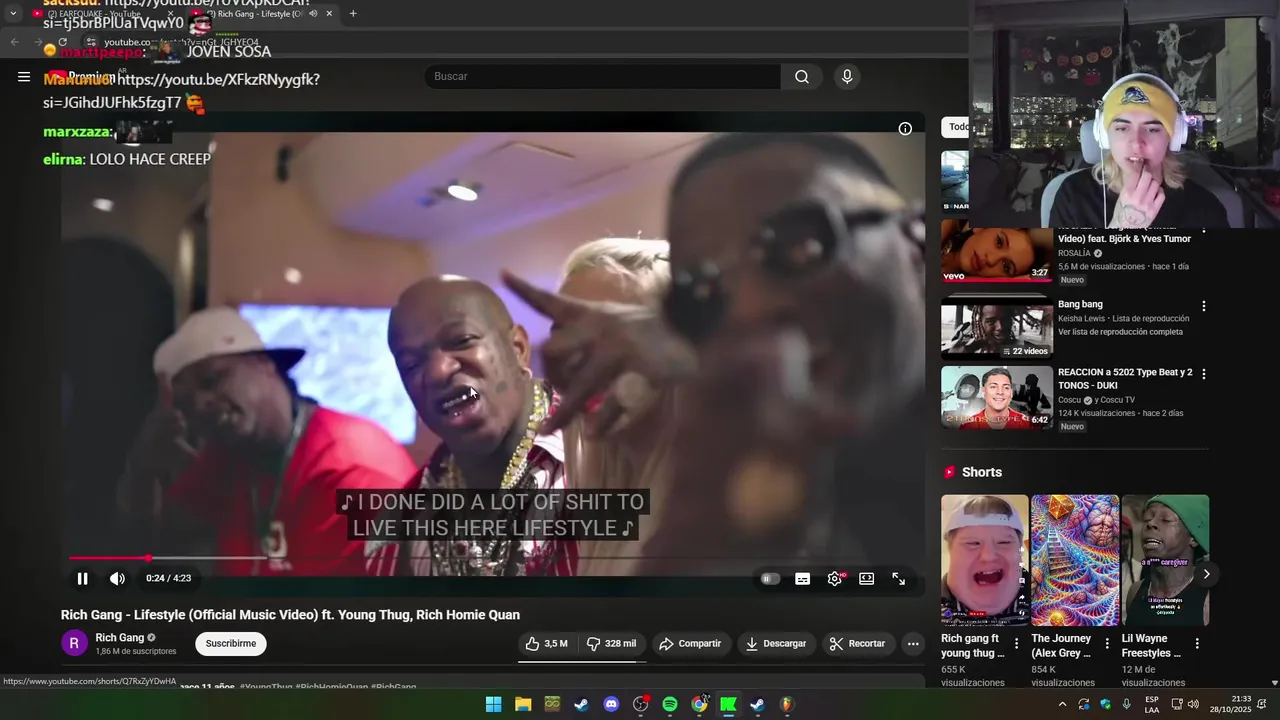The height and width of the screenshot is (720, 1280).
Task: Open the 'Lil Wayne Freestyles' short thumbnail
Action: (x=1165, y=560)
